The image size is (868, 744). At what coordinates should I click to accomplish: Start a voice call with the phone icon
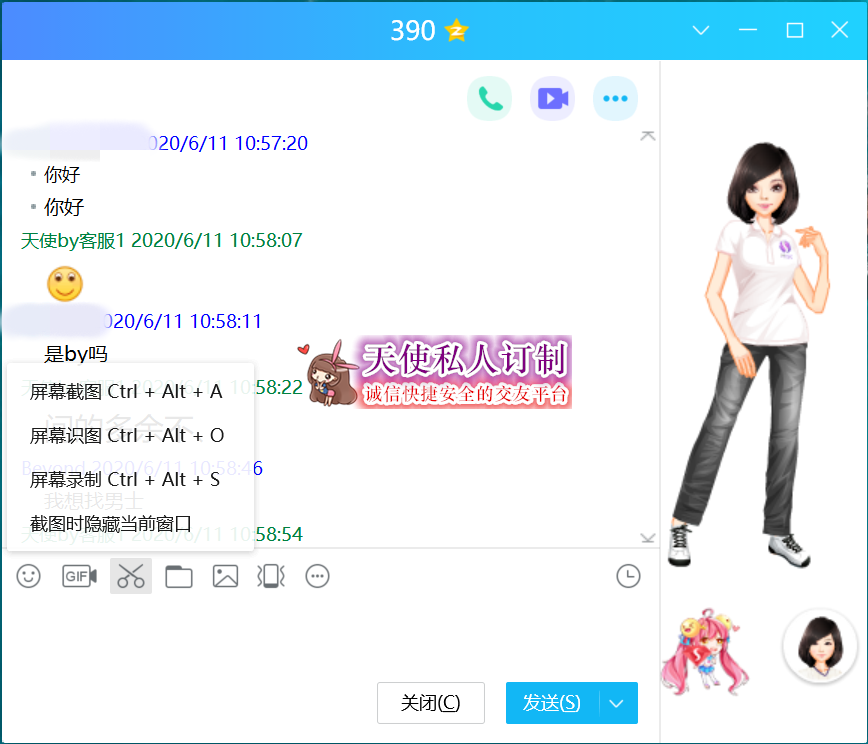[x=489, y=99]
